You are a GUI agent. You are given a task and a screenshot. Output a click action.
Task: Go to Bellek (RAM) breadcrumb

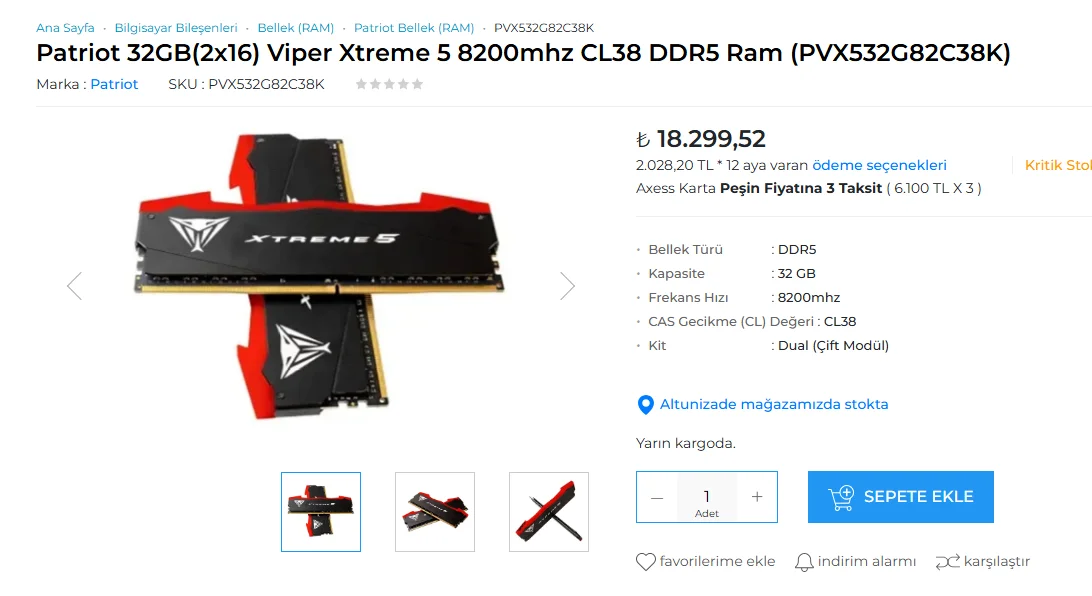point(296,28)
